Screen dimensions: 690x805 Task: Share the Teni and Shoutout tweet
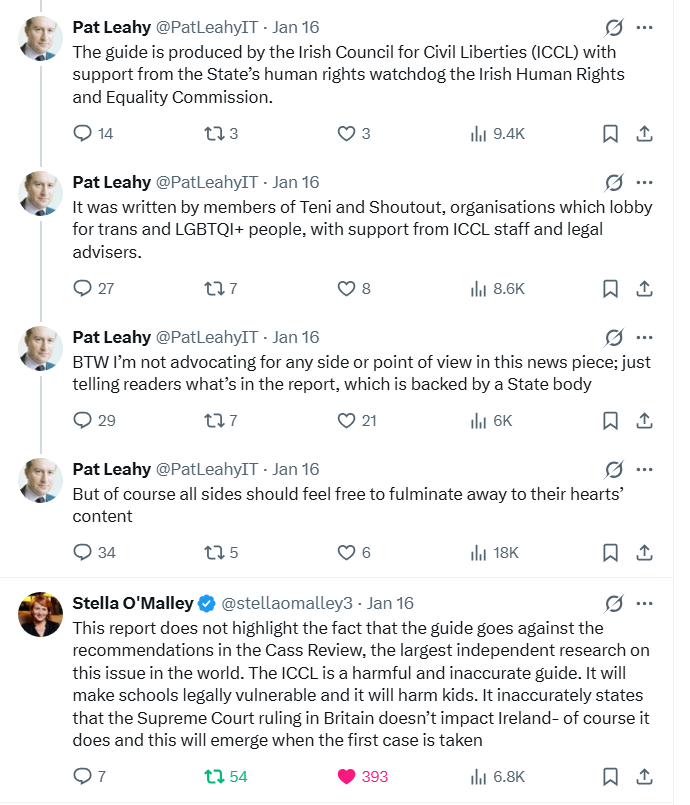click(645, 288)
